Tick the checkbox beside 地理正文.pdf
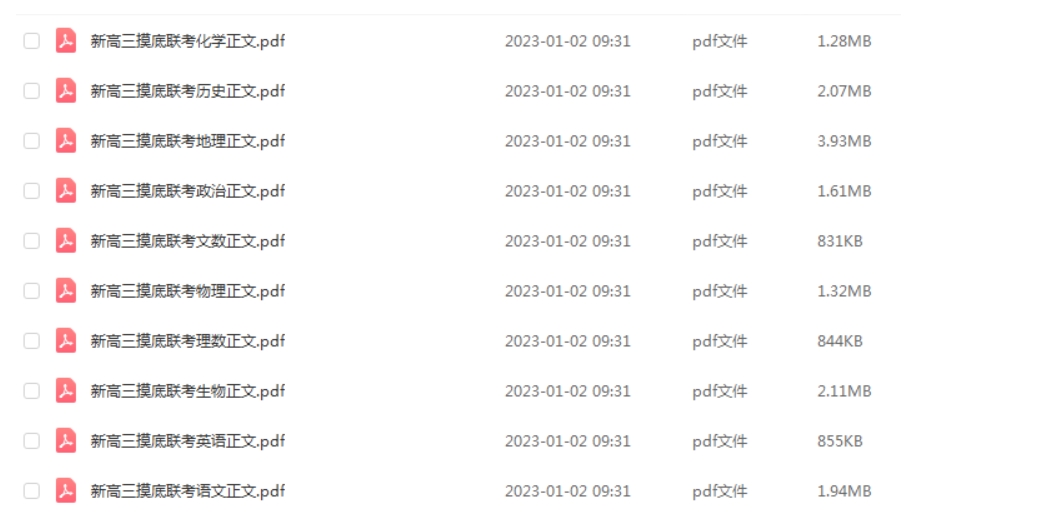 coord(31,141)
